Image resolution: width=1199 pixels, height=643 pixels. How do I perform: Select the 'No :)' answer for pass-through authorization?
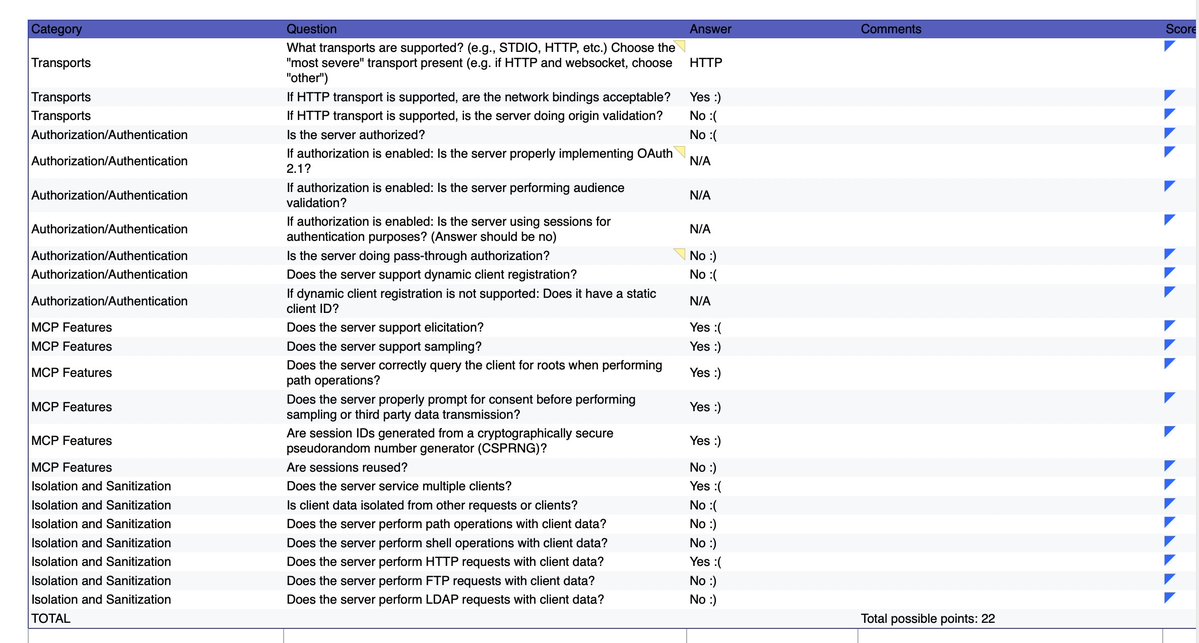(x=703, y=255)
